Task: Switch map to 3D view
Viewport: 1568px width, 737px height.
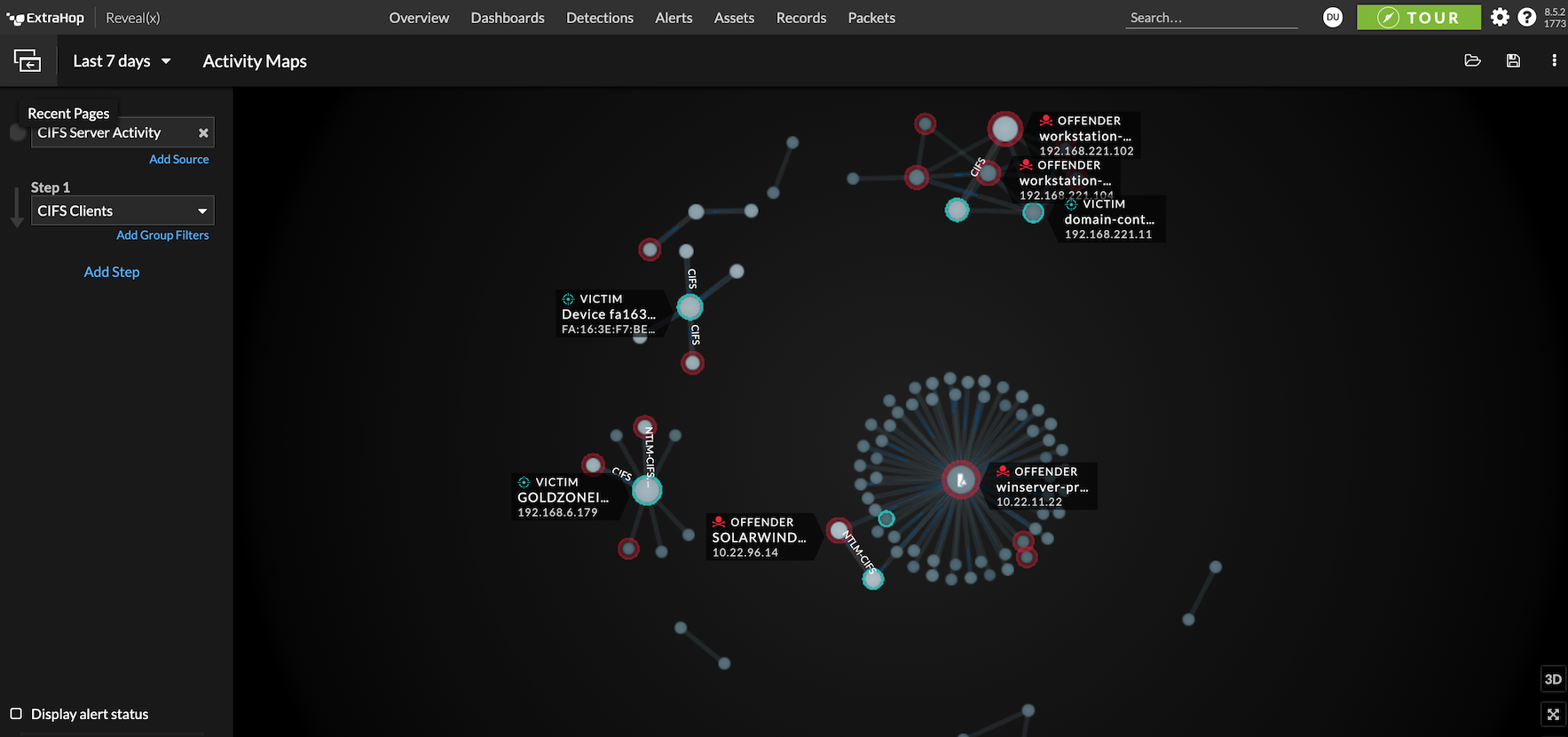Action: pyautogui.click(x=1553, y=679)
